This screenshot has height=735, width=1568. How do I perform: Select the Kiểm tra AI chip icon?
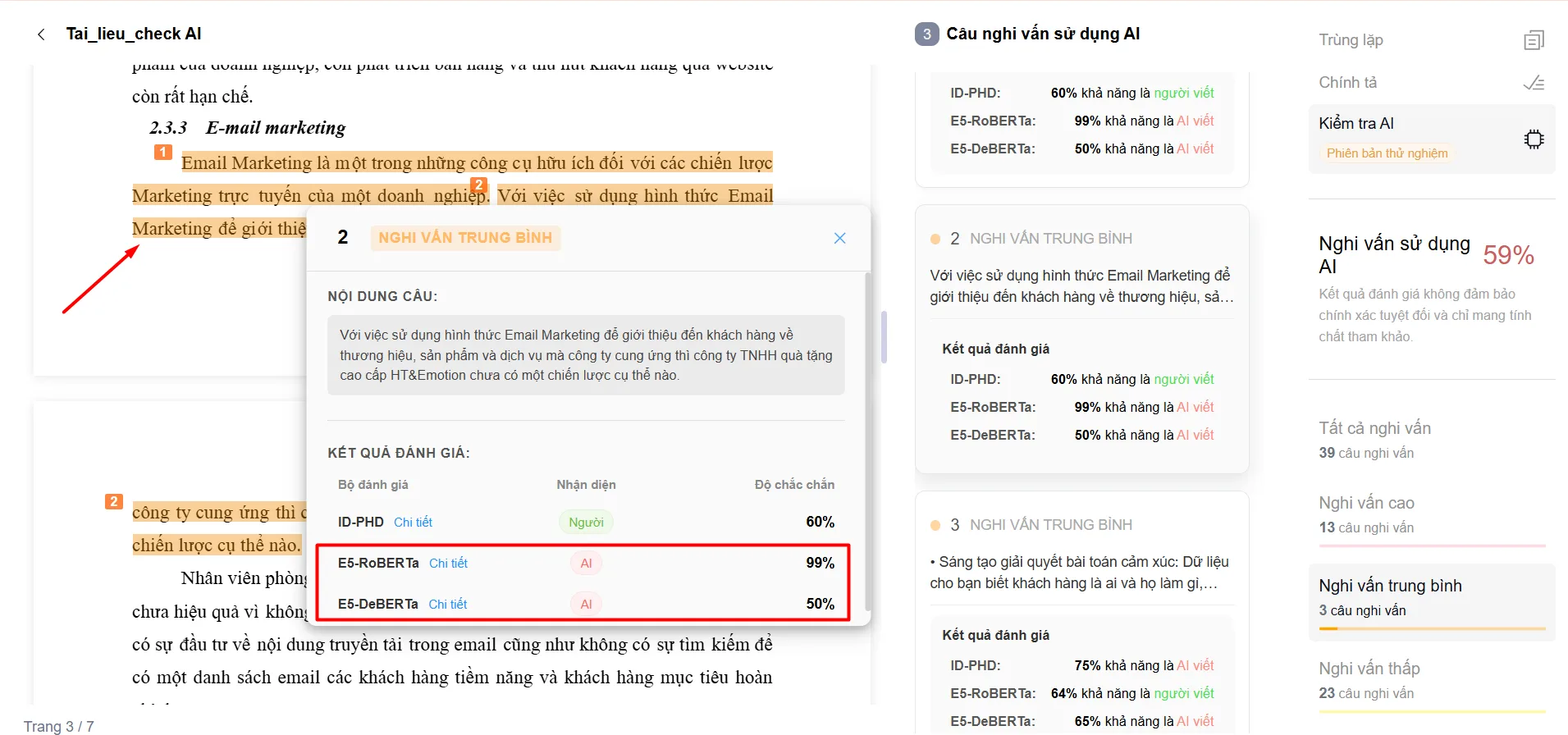click(1534, 139)
